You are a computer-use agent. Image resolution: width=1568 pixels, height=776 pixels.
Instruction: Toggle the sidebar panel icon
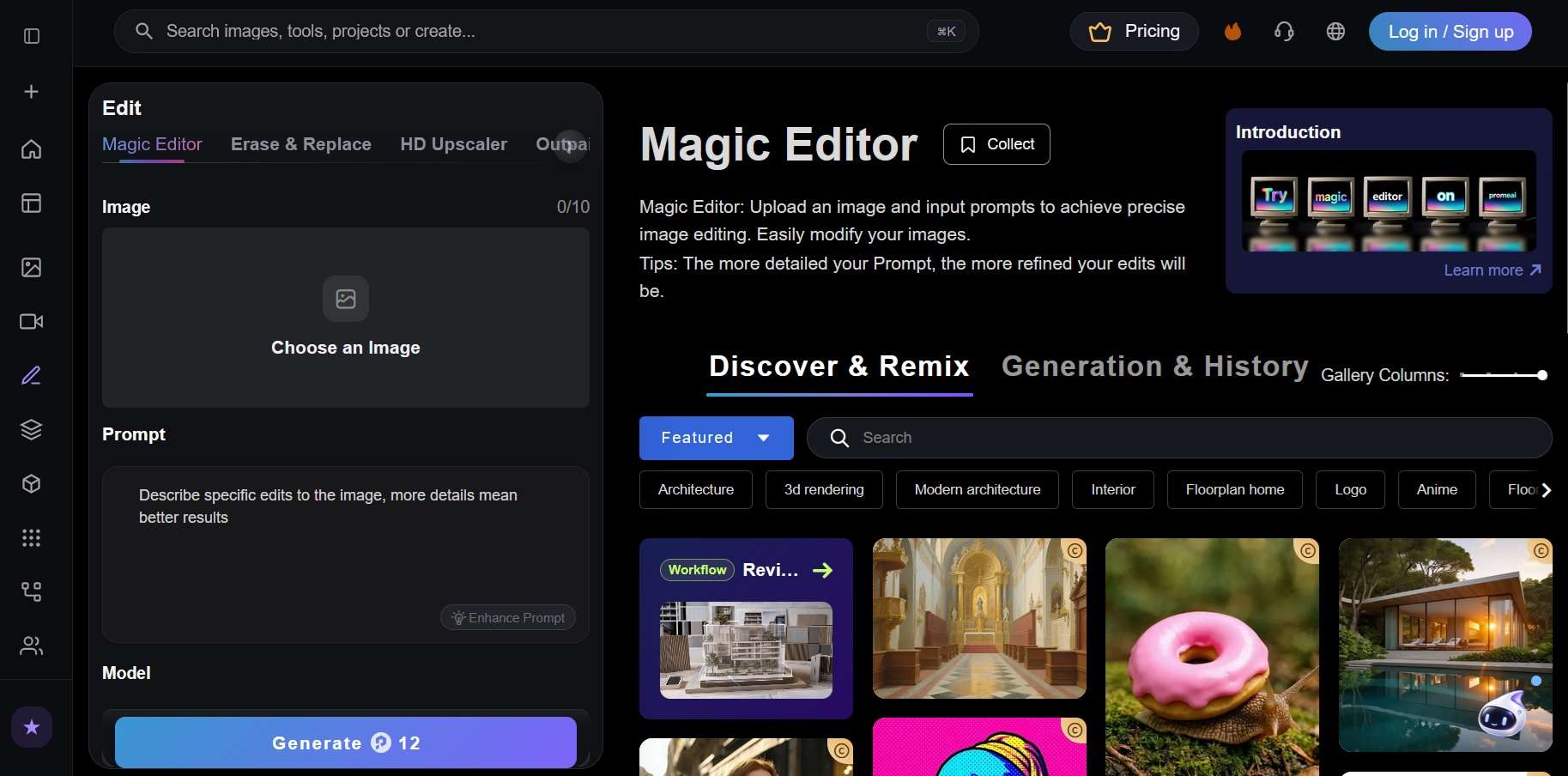tap(32, 36)
